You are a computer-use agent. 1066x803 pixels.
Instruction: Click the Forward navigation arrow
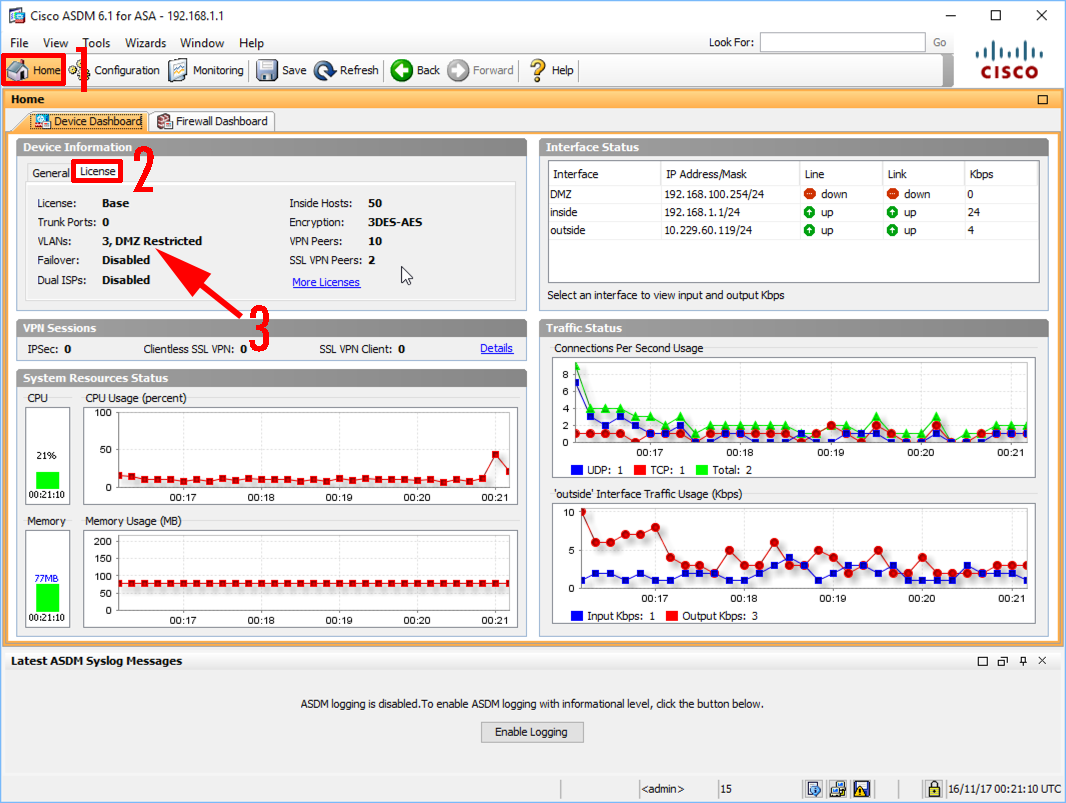pyautogui.click(x=481, y=70)
